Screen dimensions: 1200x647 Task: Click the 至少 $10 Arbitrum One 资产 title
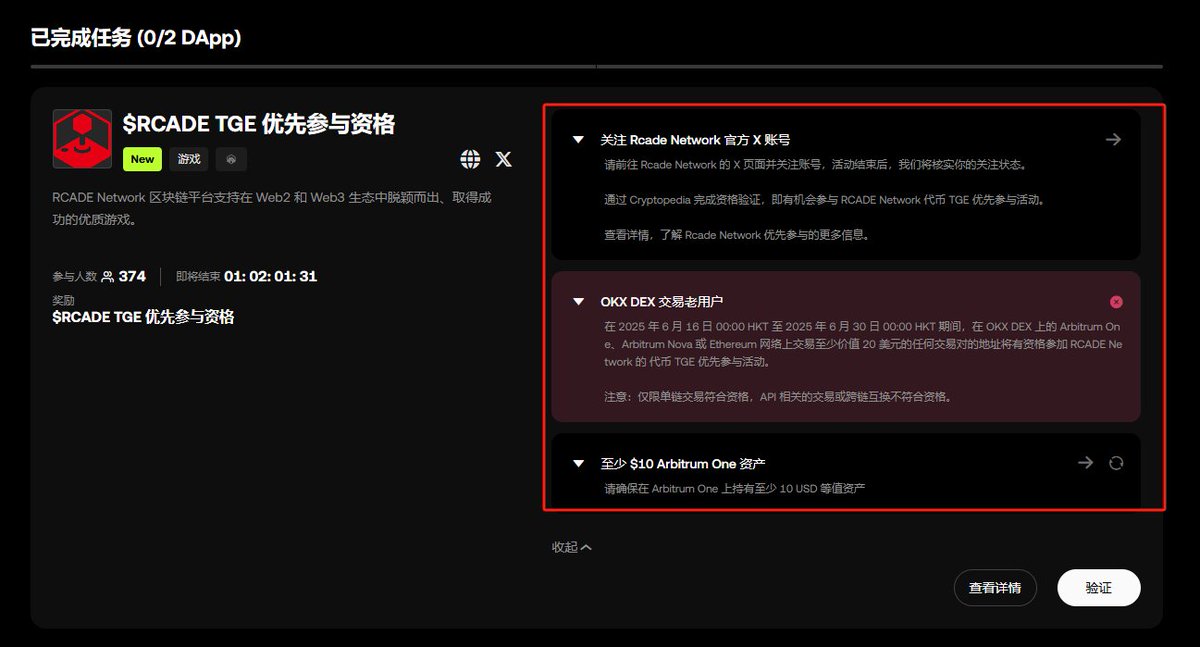[684, 463]
